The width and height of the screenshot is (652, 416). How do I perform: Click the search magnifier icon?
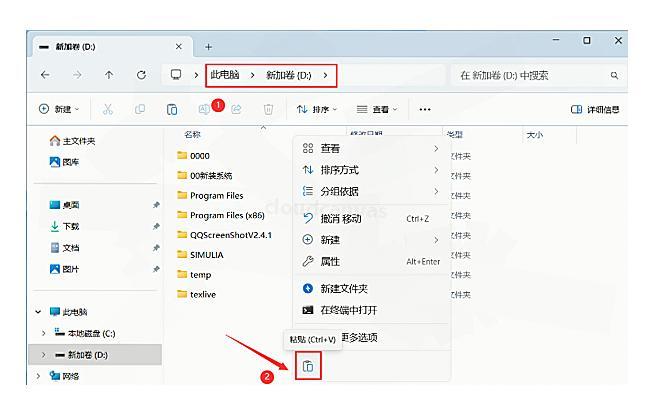[x=614, y=75]
